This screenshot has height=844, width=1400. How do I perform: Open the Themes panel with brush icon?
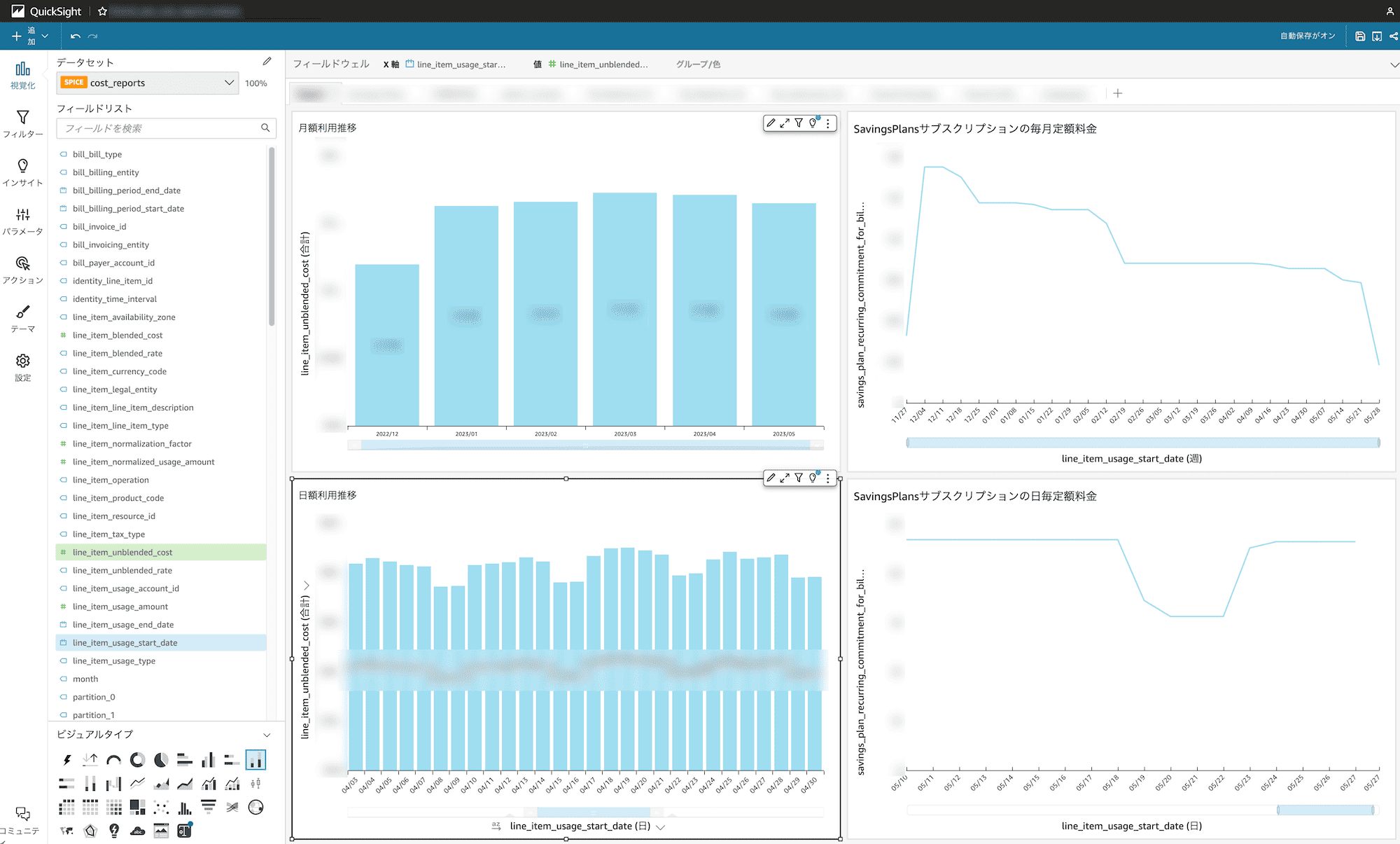tap(23, 319)
